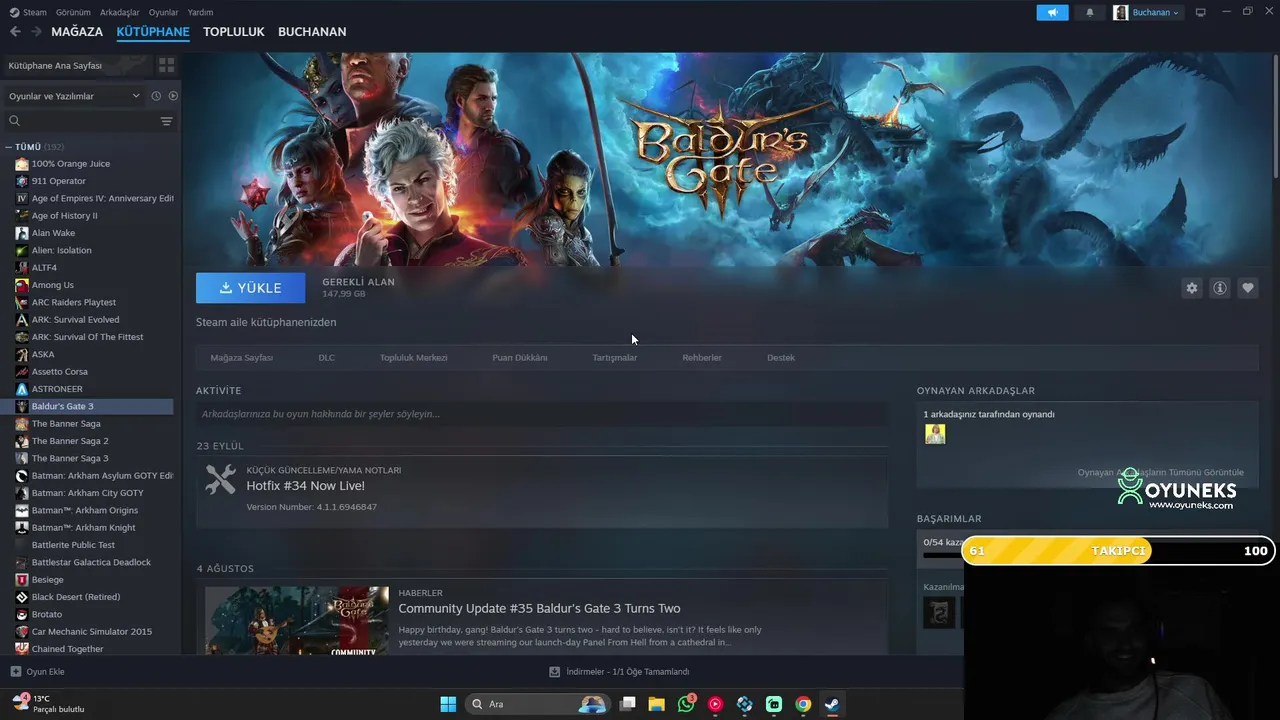Click the Black Desert (Retired) icon
Screen dimensions: 1280x720
tap(22, 597)
